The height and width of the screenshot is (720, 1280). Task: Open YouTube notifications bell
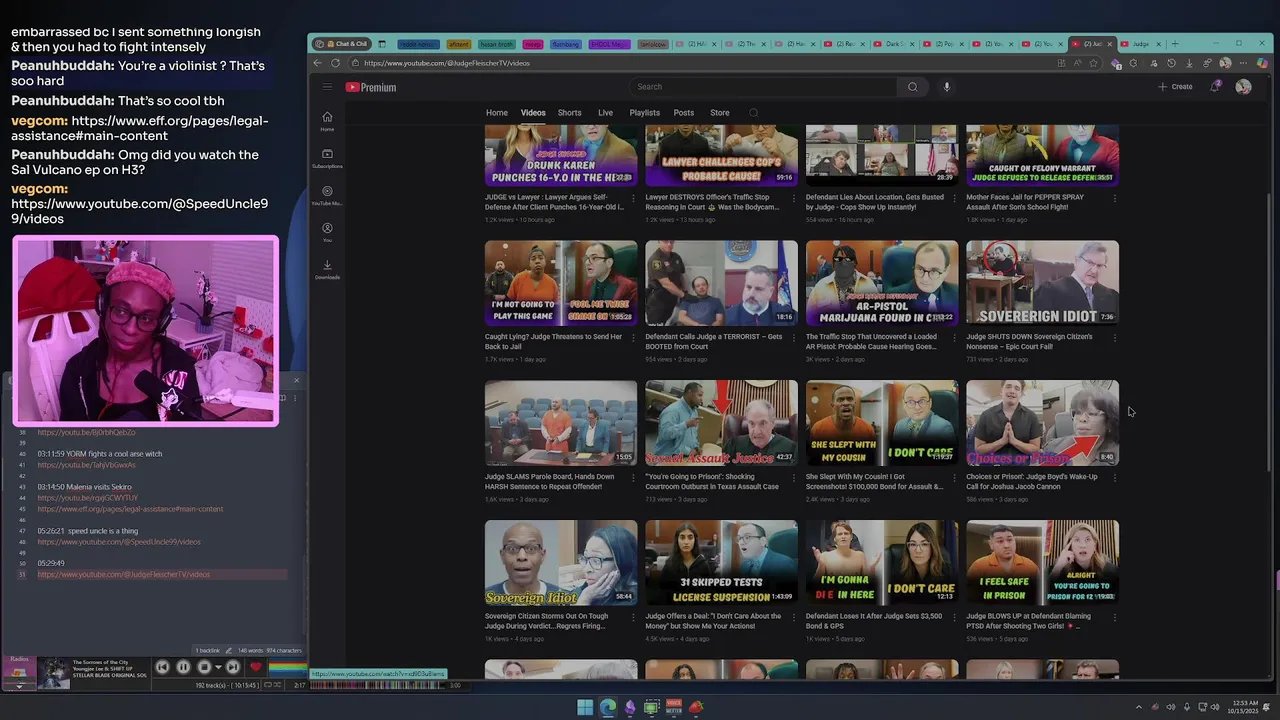point(1215,87)
